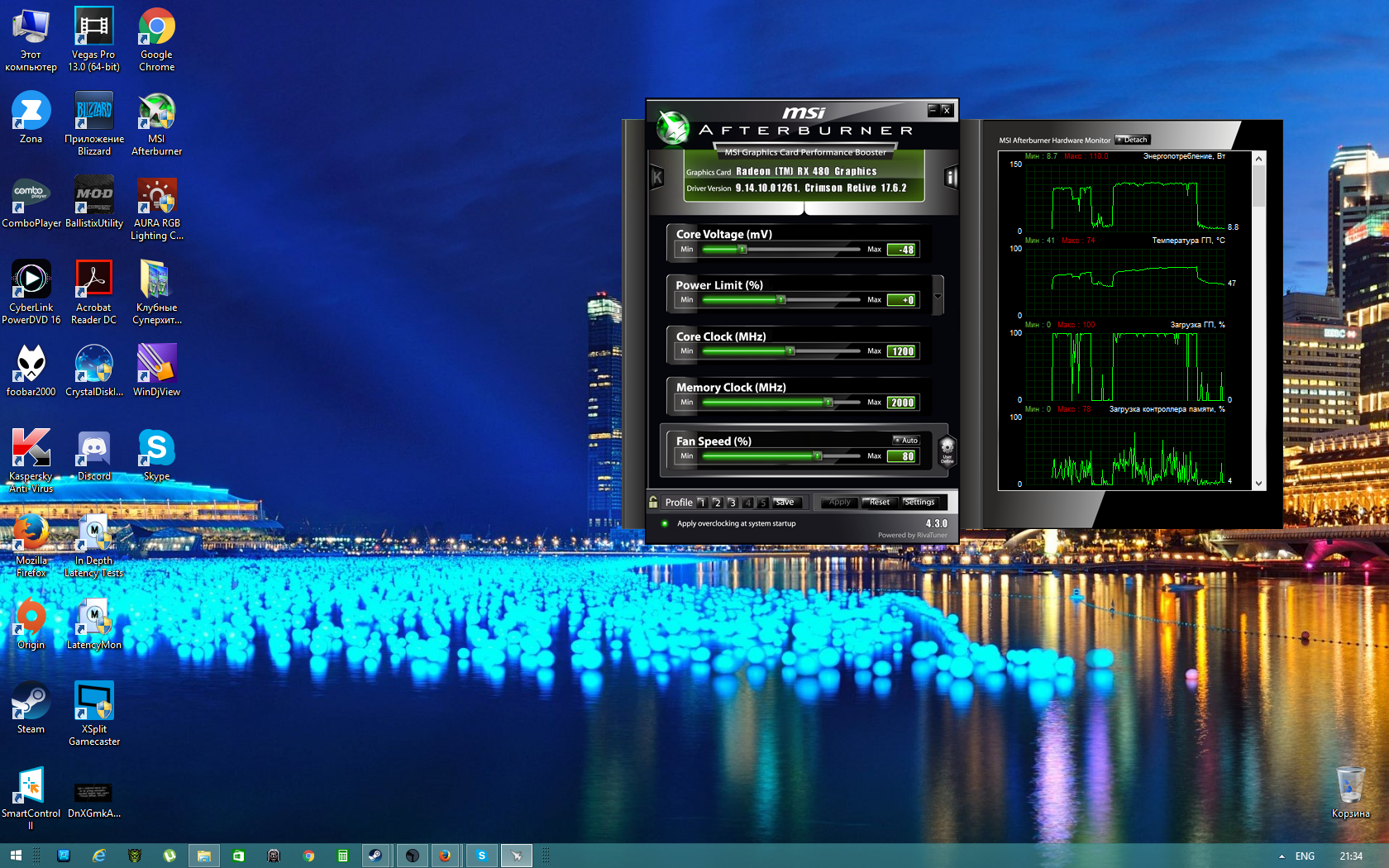
Task: Open the Windows Start menu
Action: click(x=15, y=856)
